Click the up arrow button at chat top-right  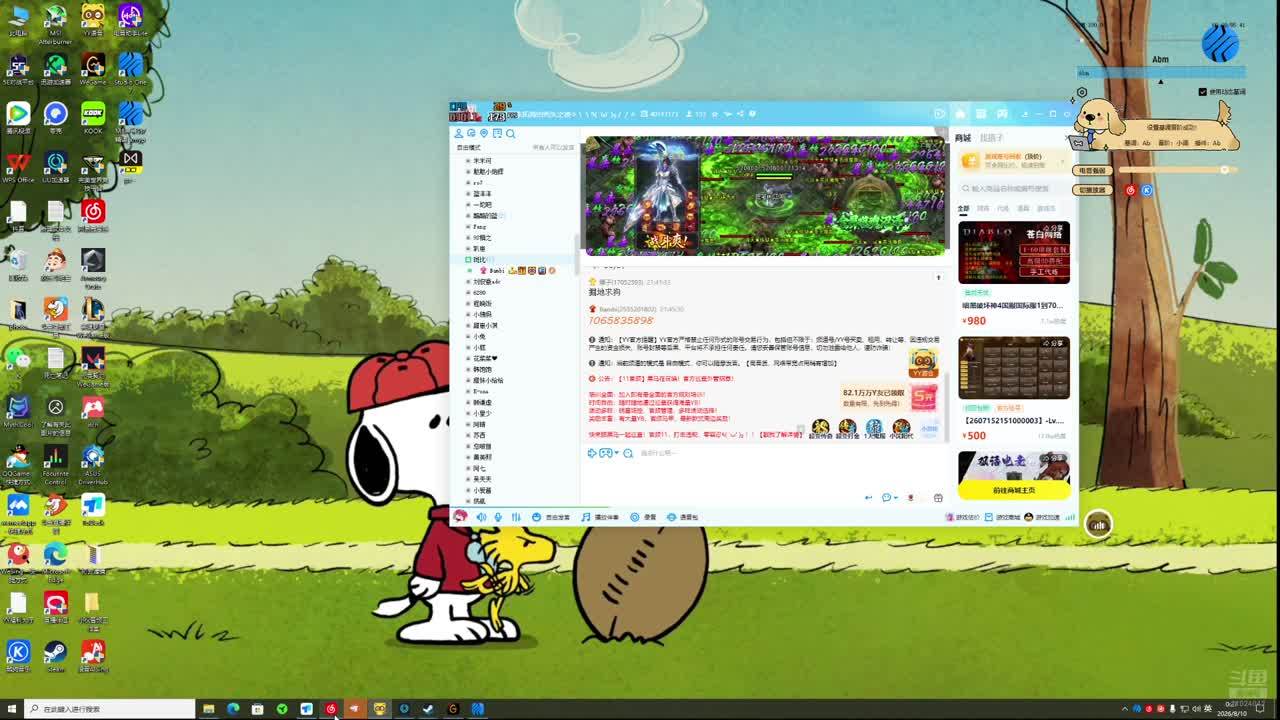938,277
